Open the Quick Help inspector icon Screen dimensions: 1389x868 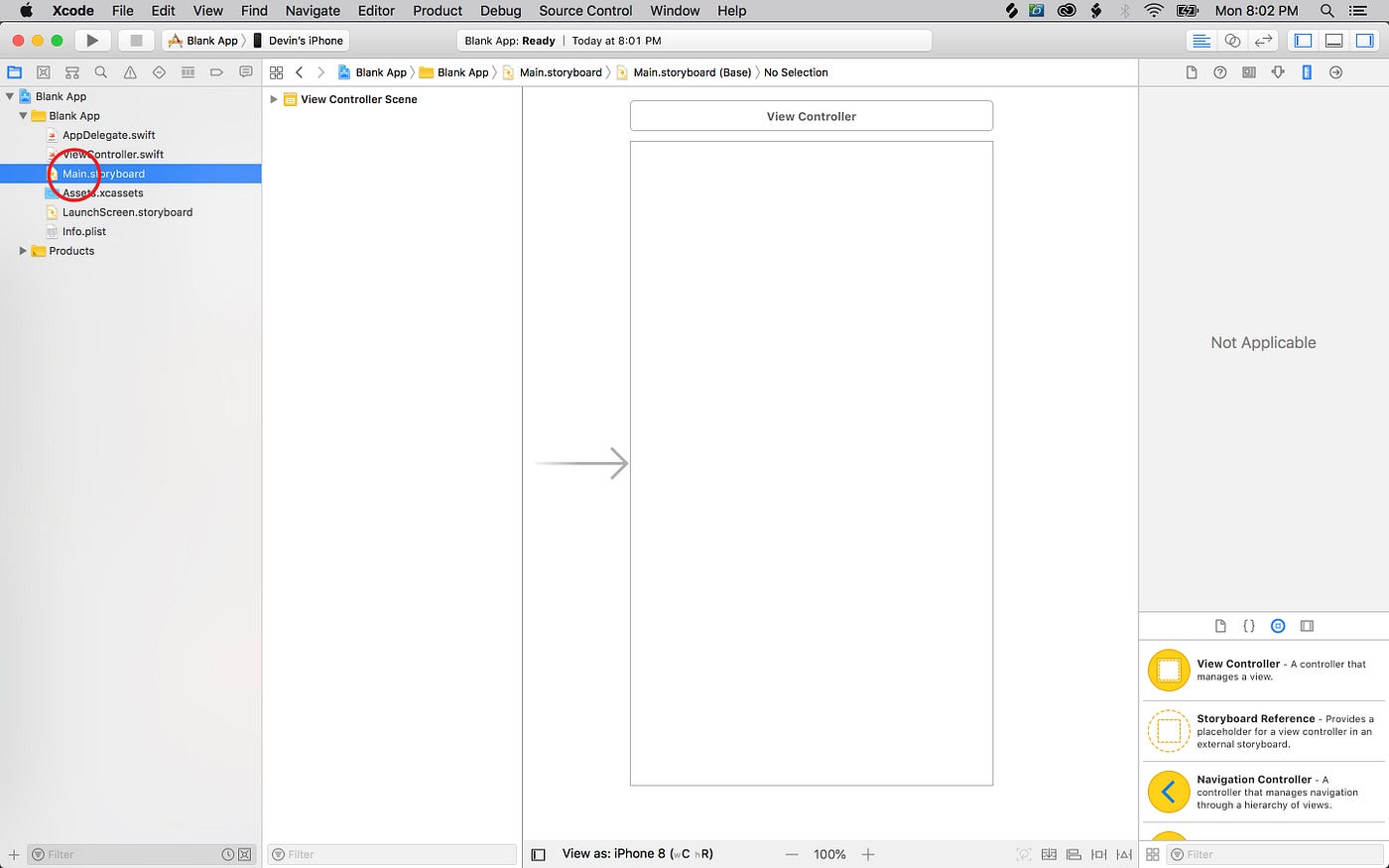point(1220,72)
